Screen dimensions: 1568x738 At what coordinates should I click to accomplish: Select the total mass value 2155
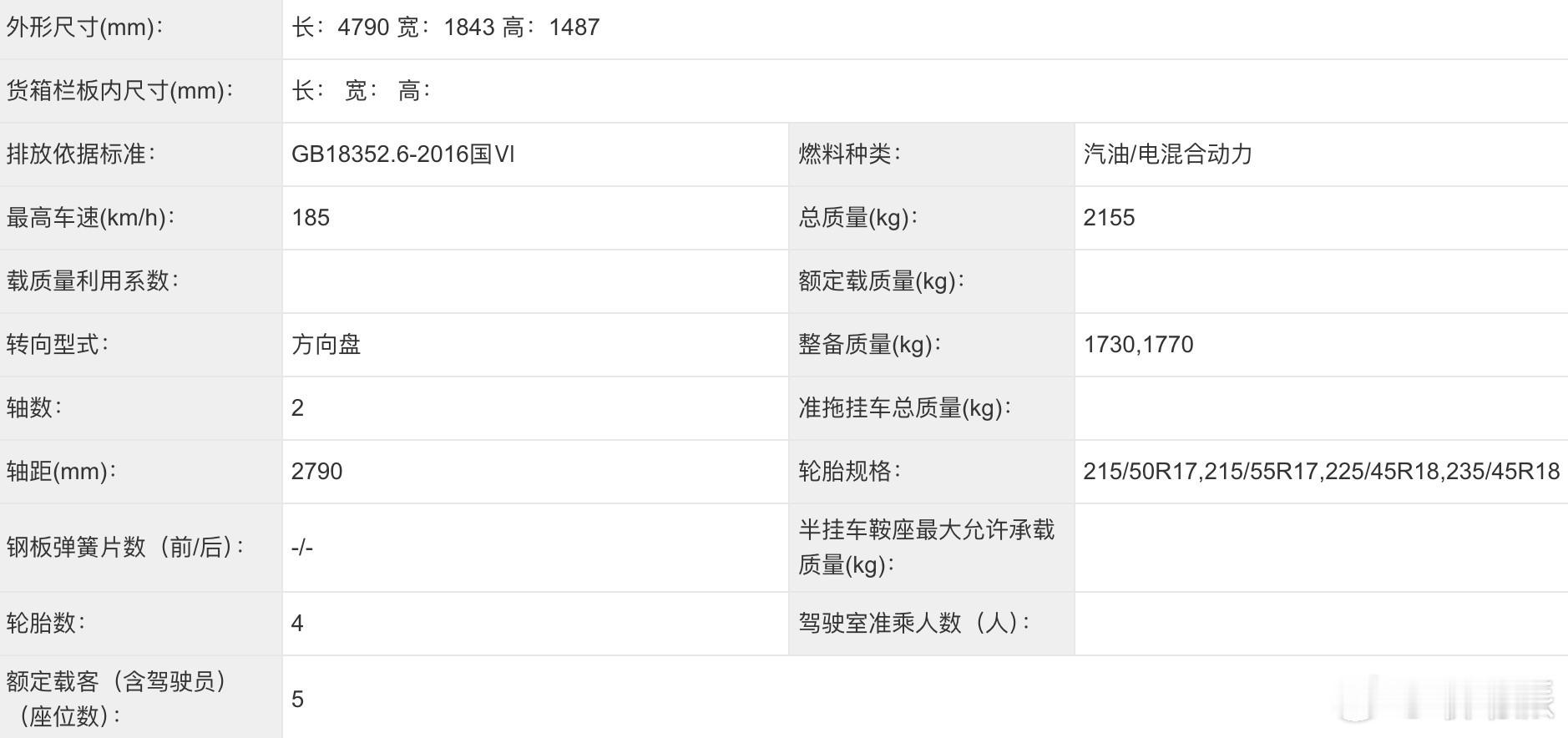click(x=1109, y=218)
